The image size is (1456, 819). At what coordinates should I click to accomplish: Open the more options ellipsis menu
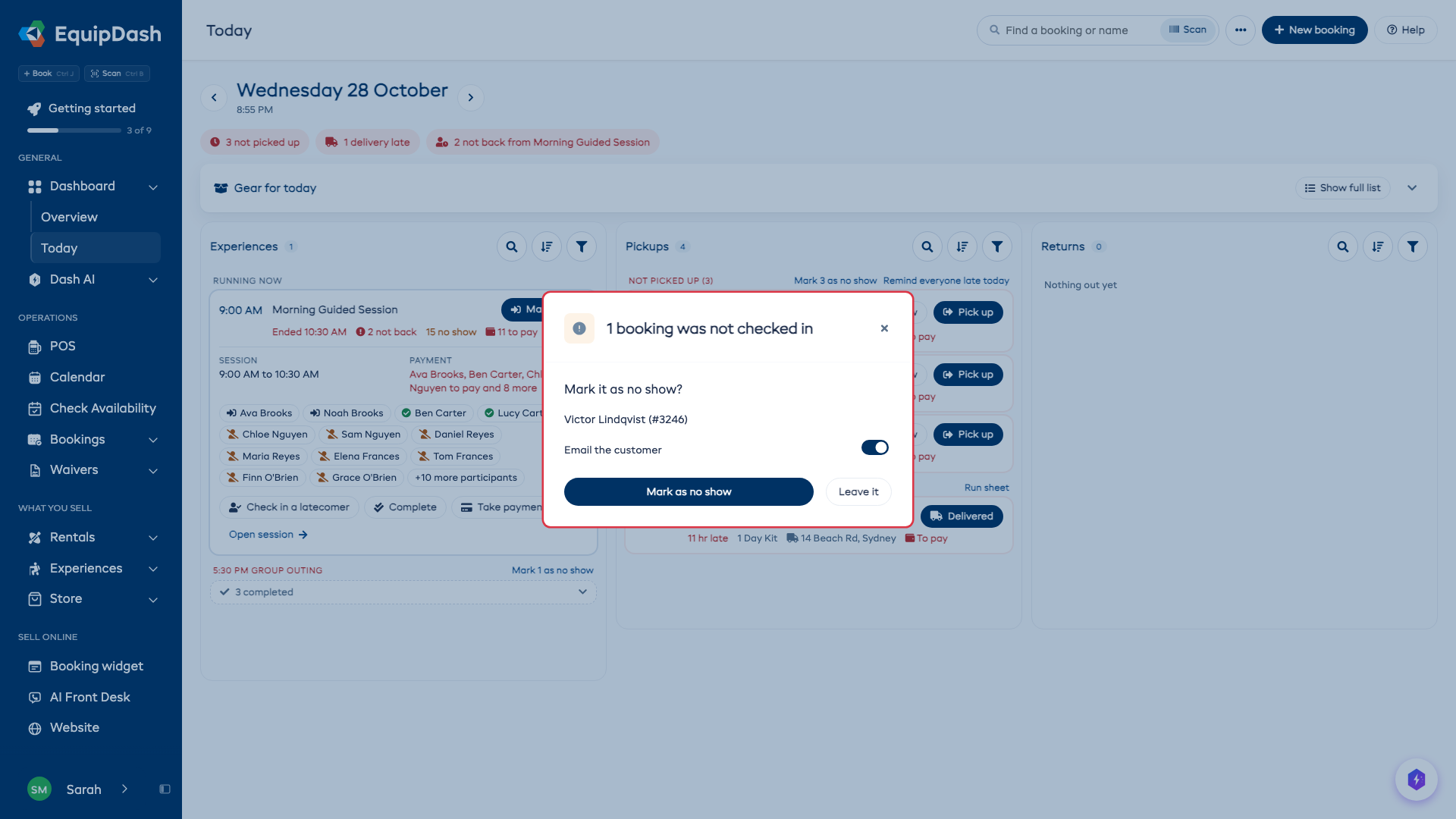1241,30
